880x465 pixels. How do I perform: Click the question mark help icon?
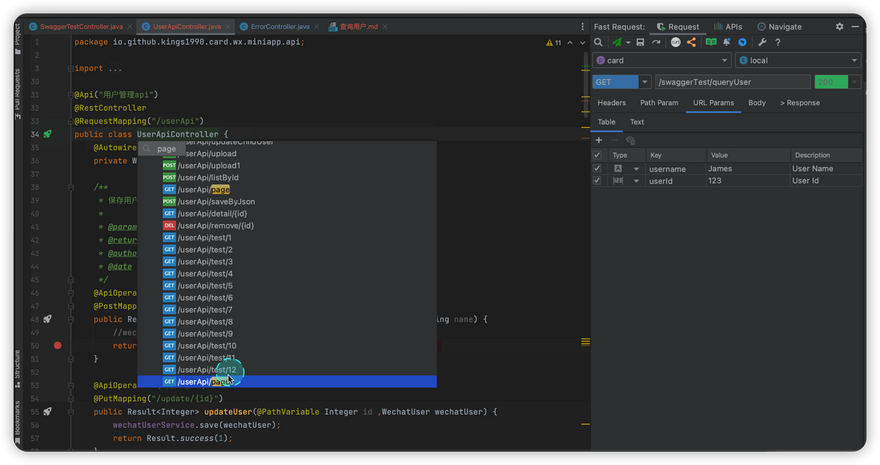point(778,43)
